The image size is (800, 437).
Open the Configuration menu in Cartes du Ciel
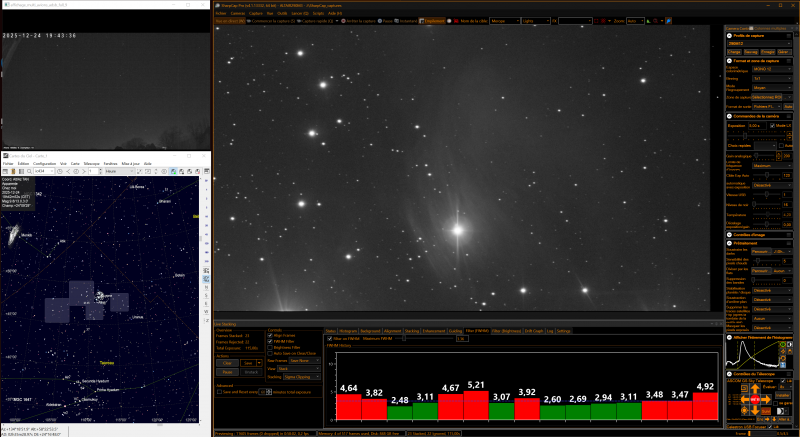(44, 164)
